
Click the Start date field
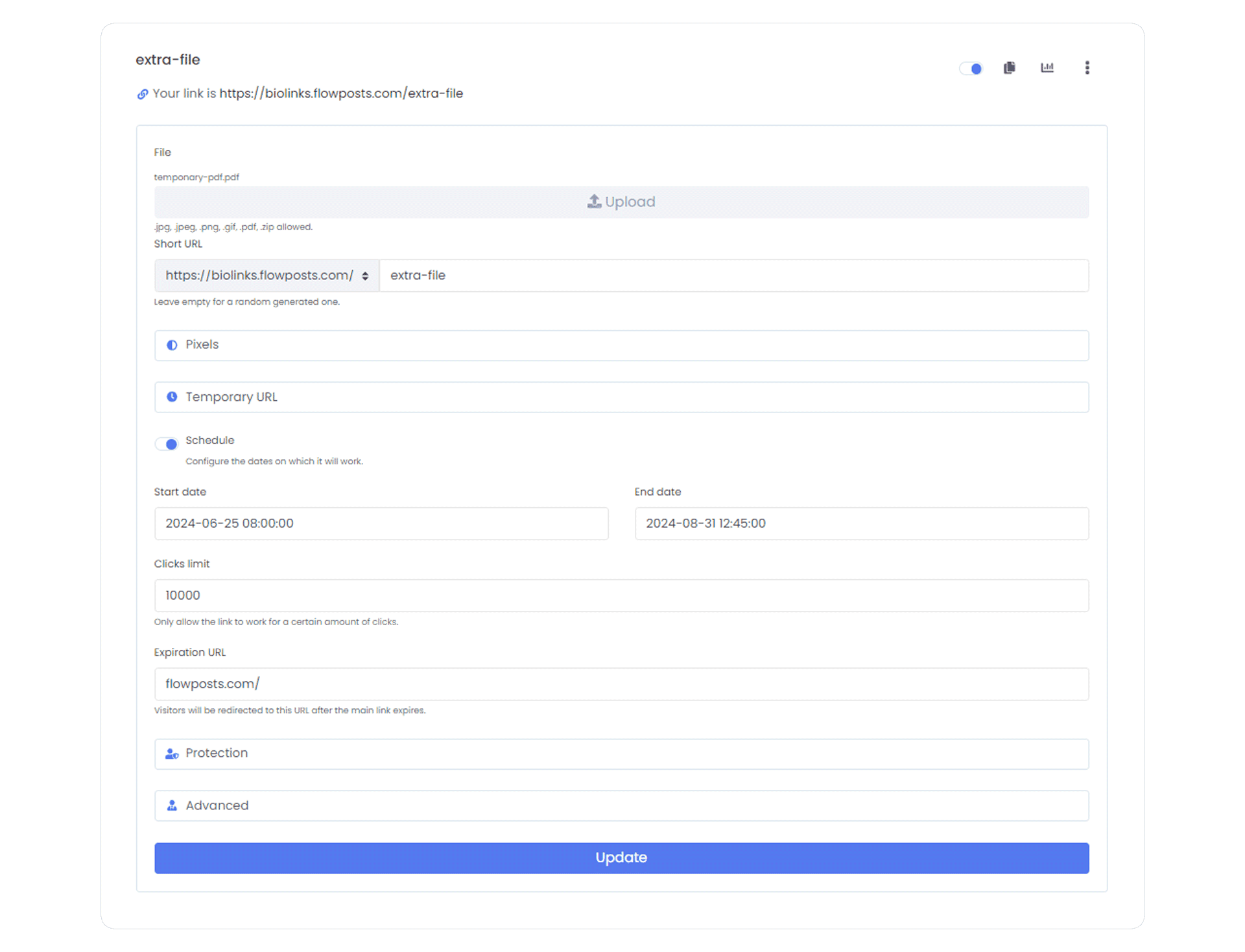click(381, 523)
